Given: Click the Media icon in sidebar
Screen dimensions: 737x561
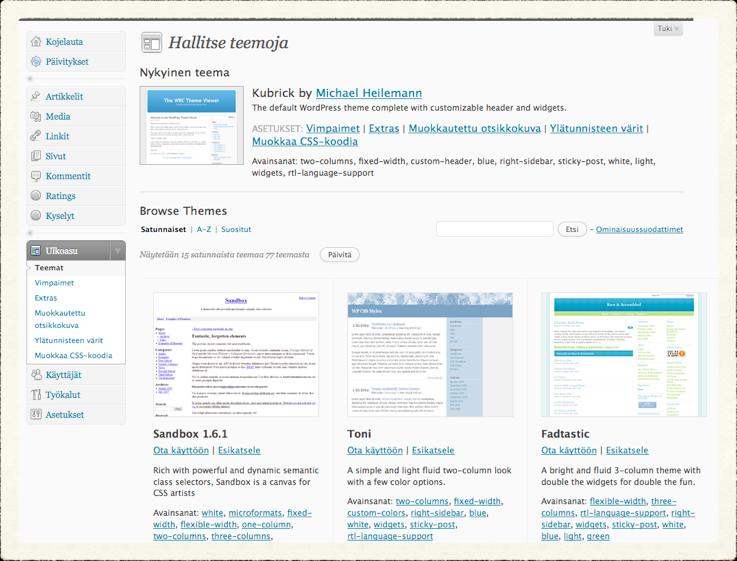Looking at the screenshot, I should (x=36, y=116).
